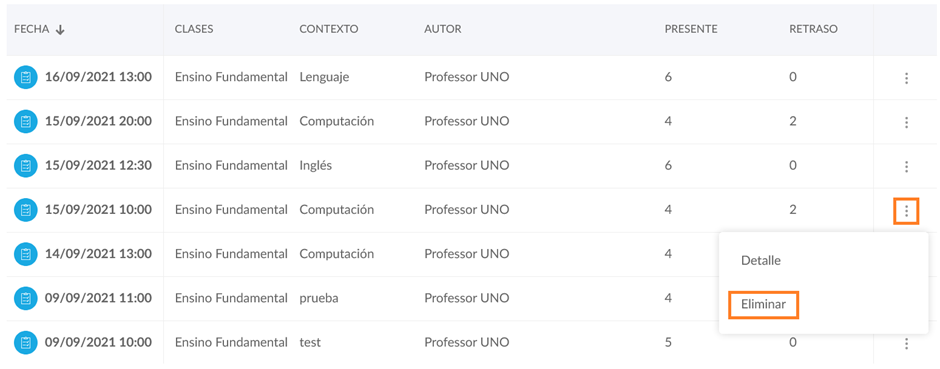Image resolution: width=940 pixels, height=369 pixels.
Task: Click the clipboard icon beside 14/09/2021 13:00
Action: 26,254
